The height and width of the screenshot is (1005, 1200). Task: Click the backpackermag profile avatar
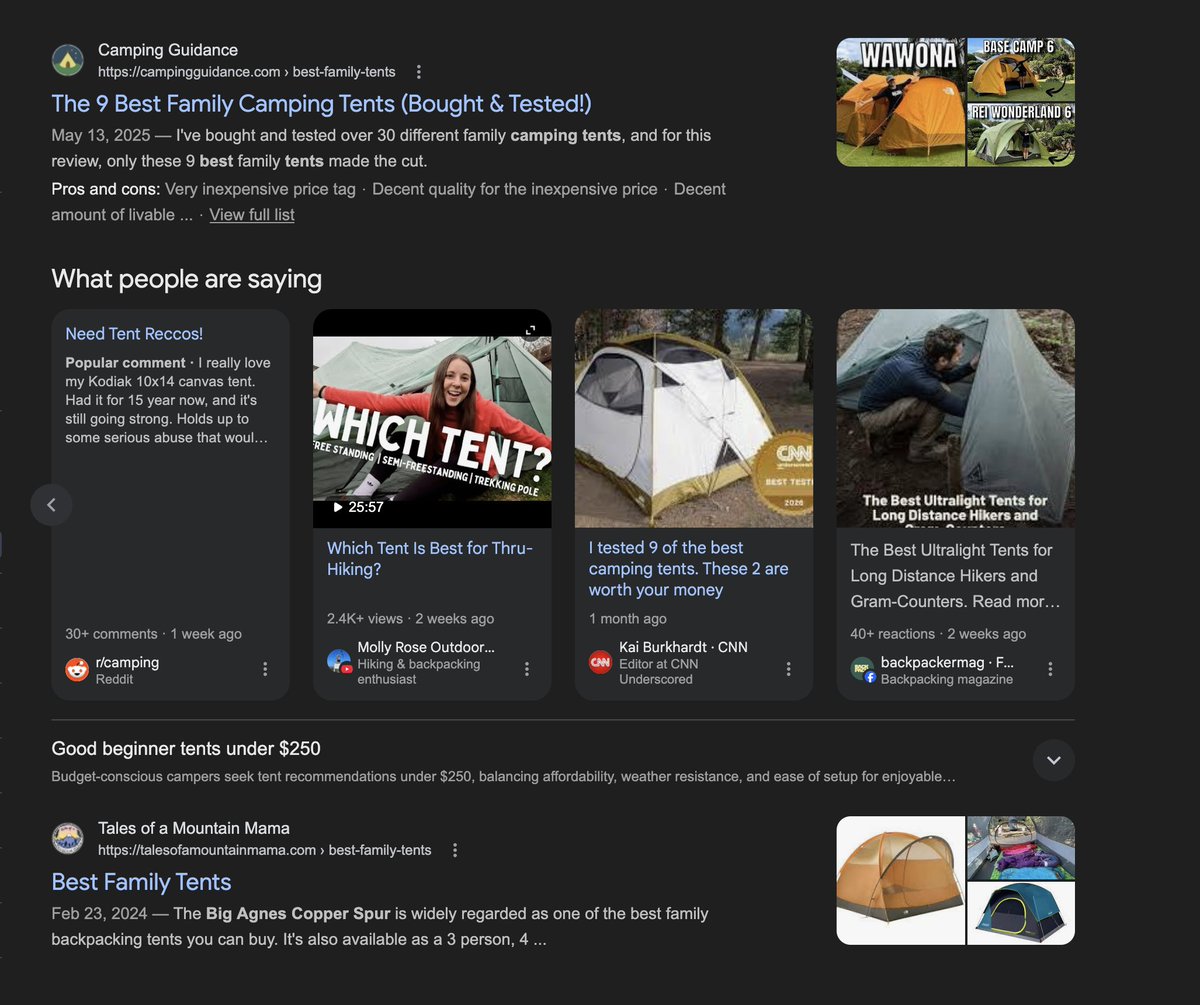(863, 669)
